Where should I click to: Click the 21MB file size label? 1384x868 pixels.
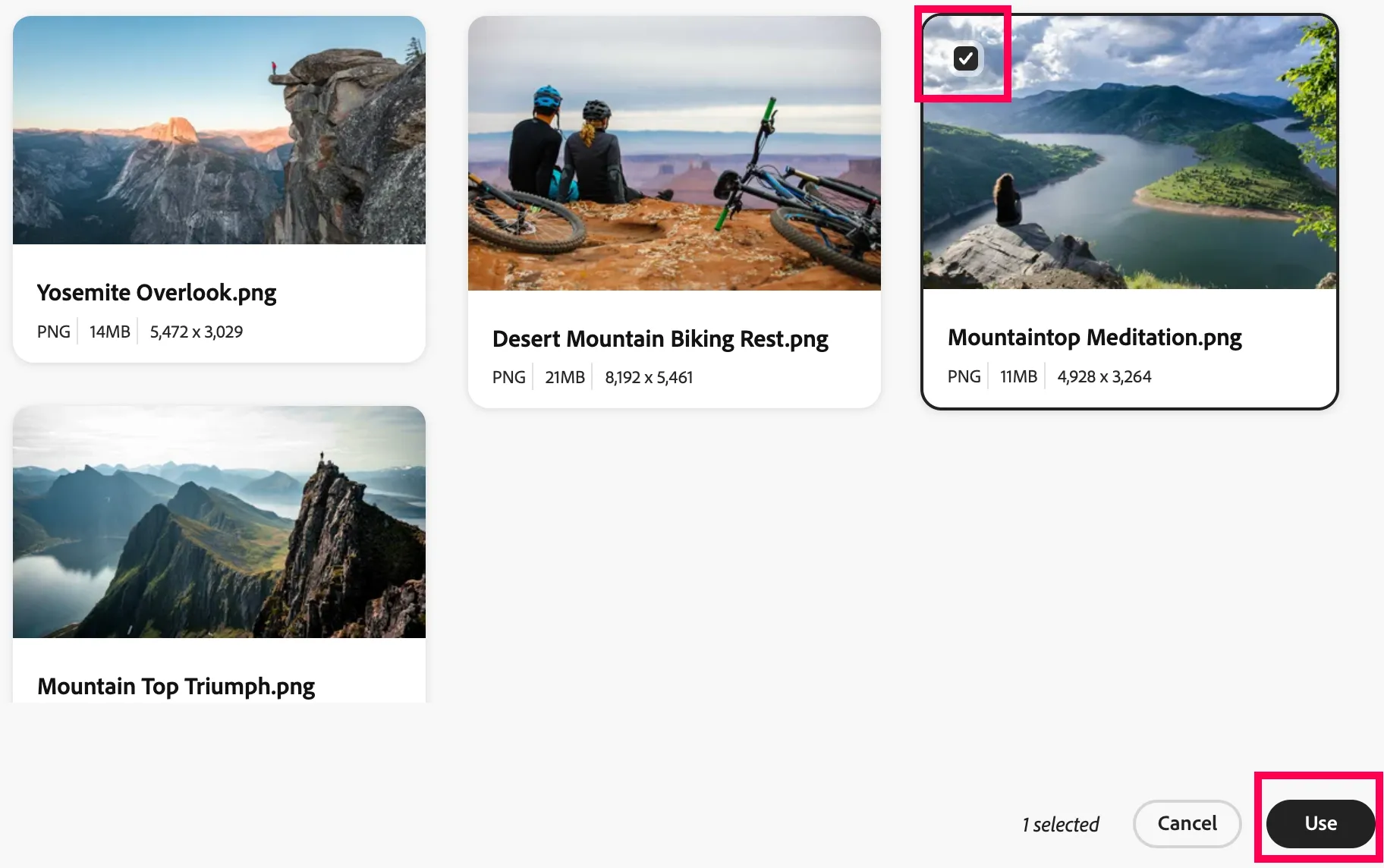pyautogui.click(x=565, y=377)
